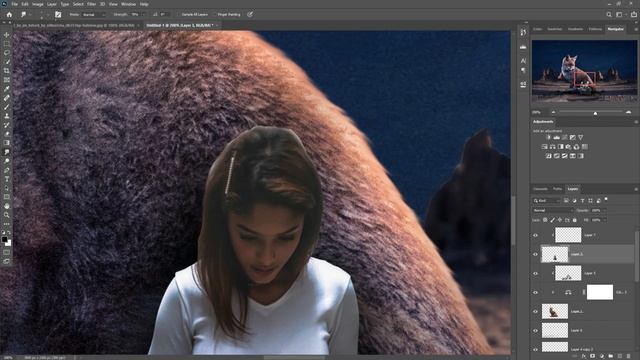Hide Layer 7 with eye icon
This screenshot has height=360, width=640.
pyautogui.click(x=536, y=236)
